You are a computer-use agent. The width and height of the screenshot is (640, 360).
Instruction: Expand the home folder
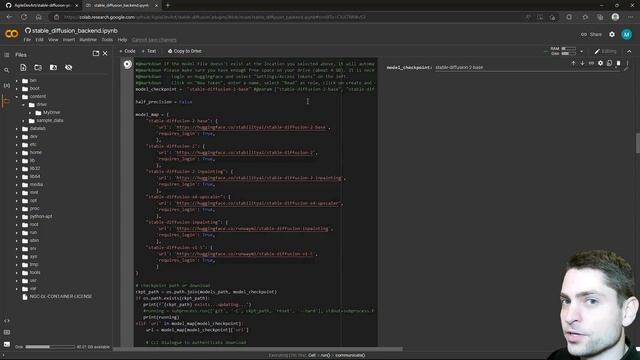(x=17, y=153)
